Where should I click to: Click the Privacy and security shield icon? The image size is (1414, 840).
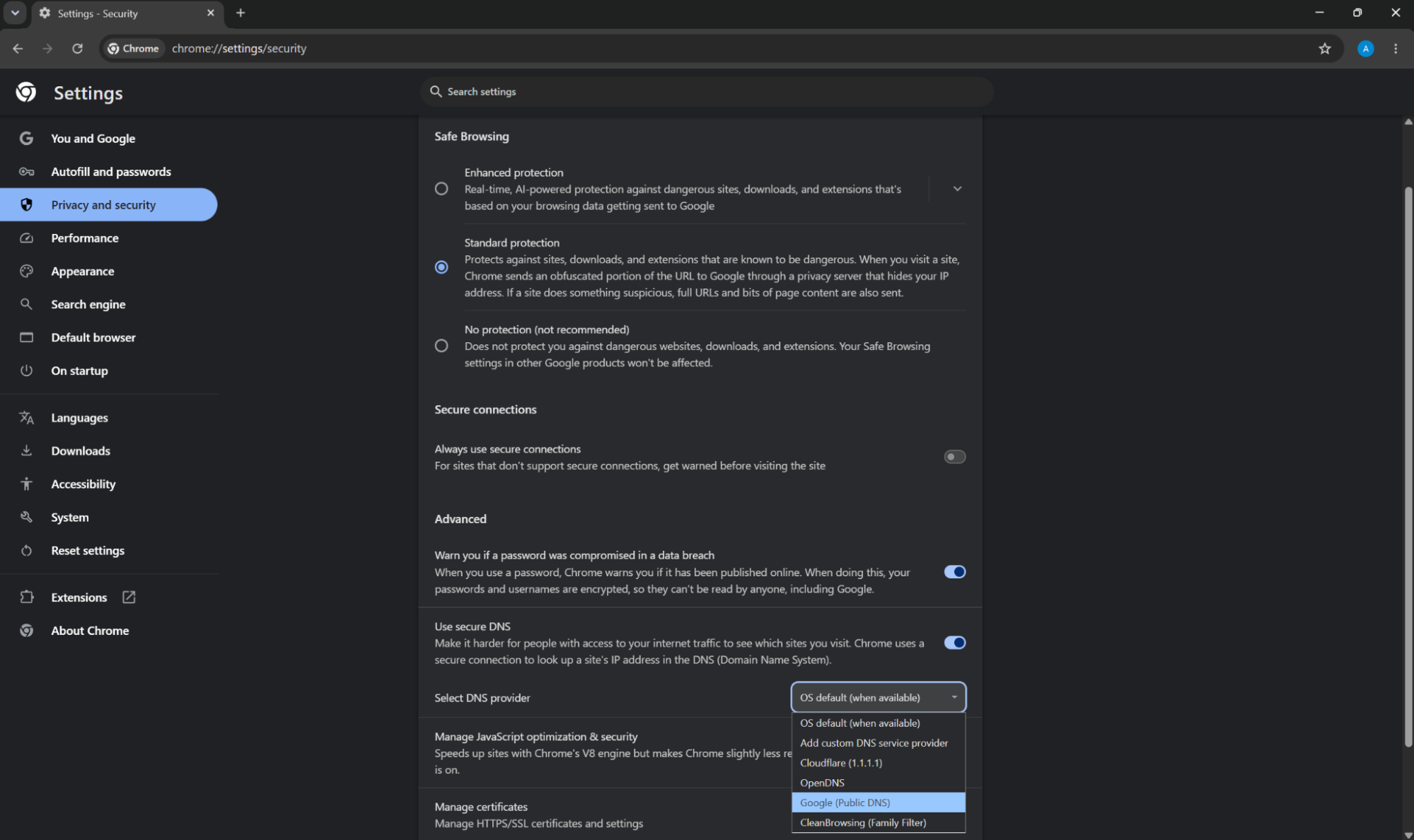point(26,205)
